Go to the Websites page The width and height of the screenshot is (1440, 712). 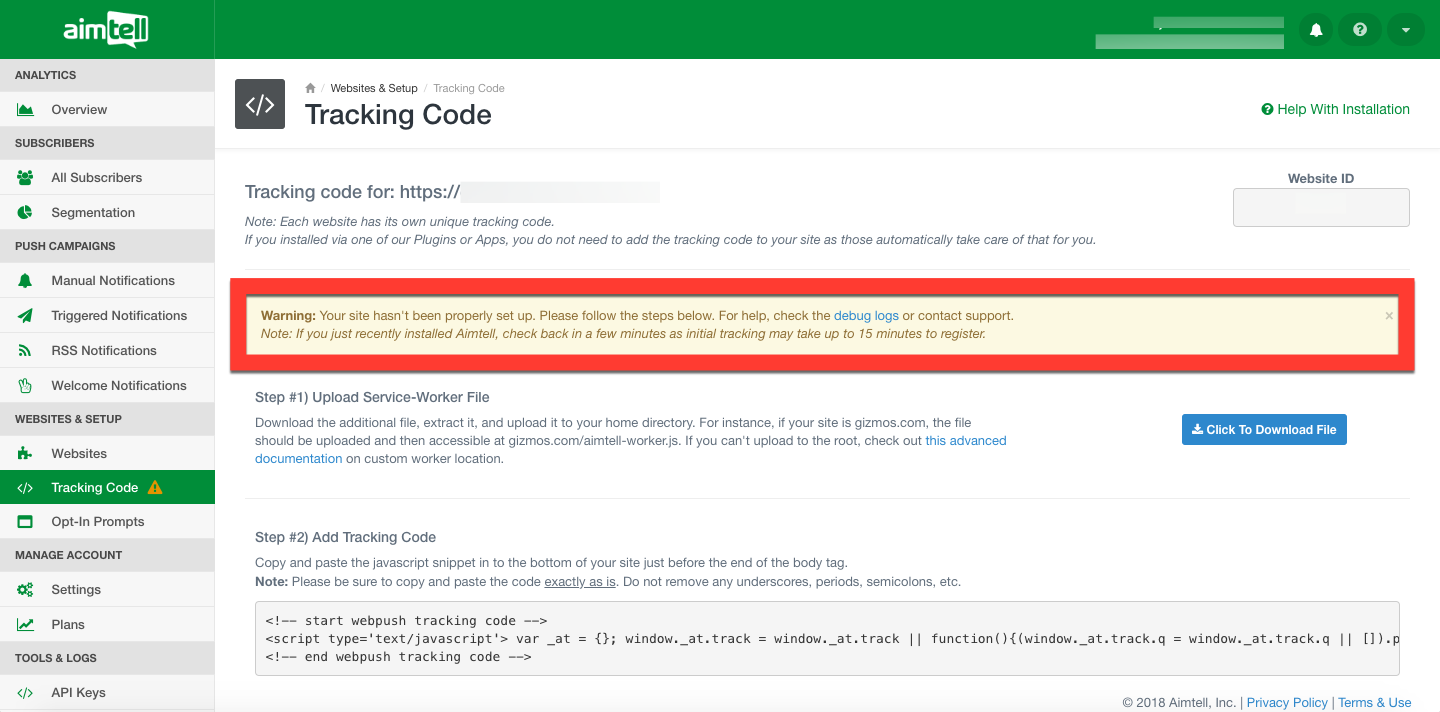[x=107, y=454]
